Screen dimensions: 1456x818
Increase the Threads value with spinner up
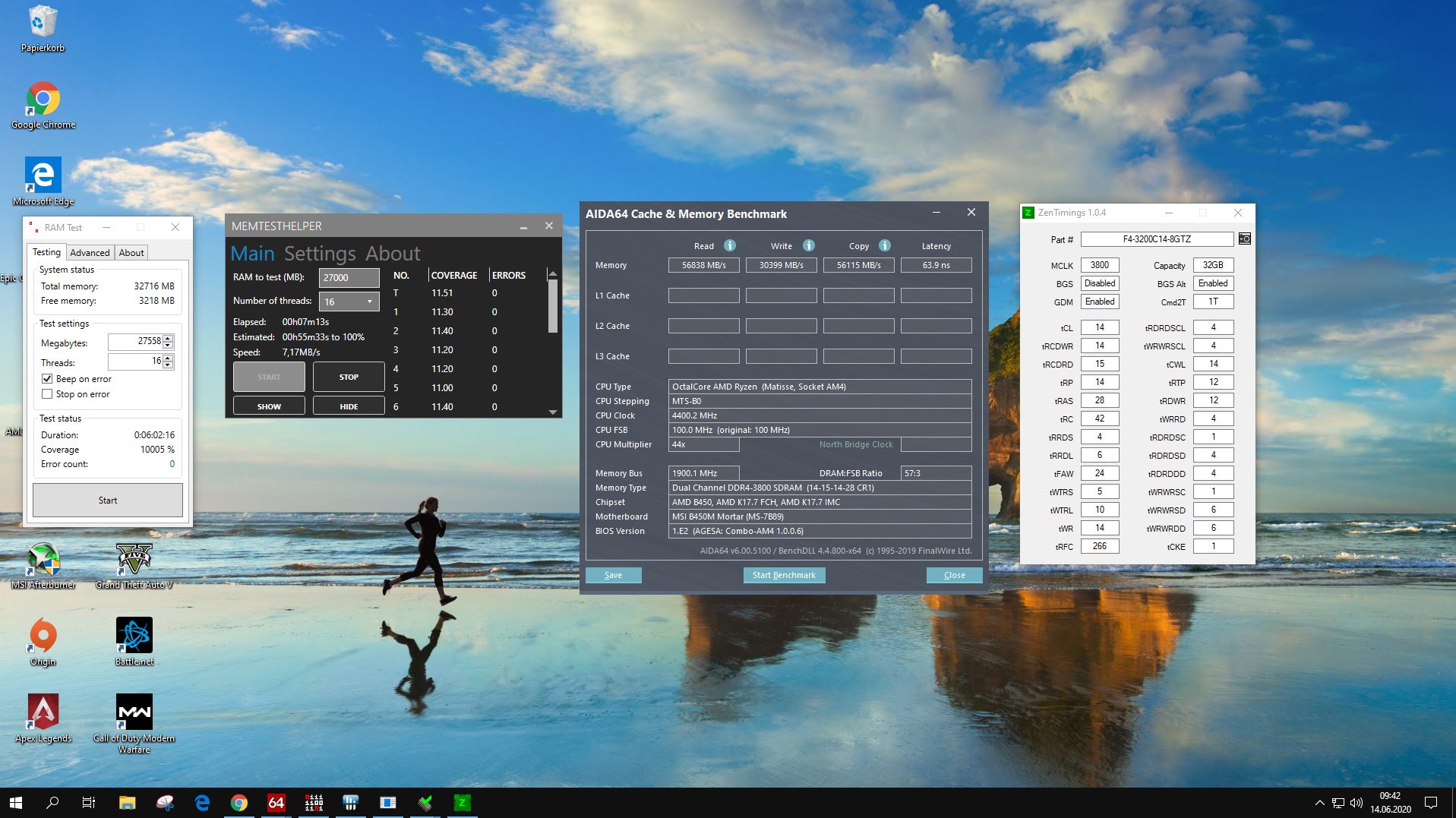pyautogui.click(x=168, y=358)
